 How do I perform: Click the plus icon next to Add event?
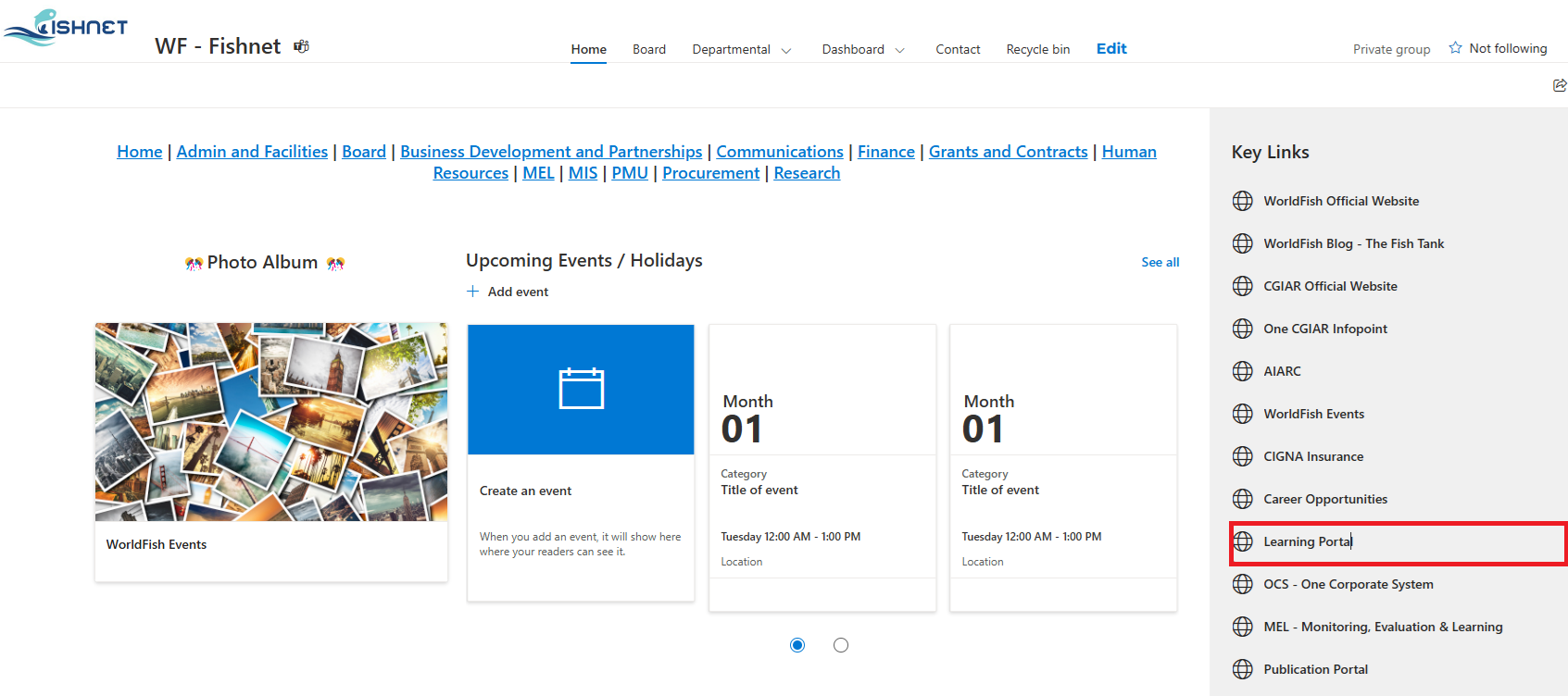point(472,292)
